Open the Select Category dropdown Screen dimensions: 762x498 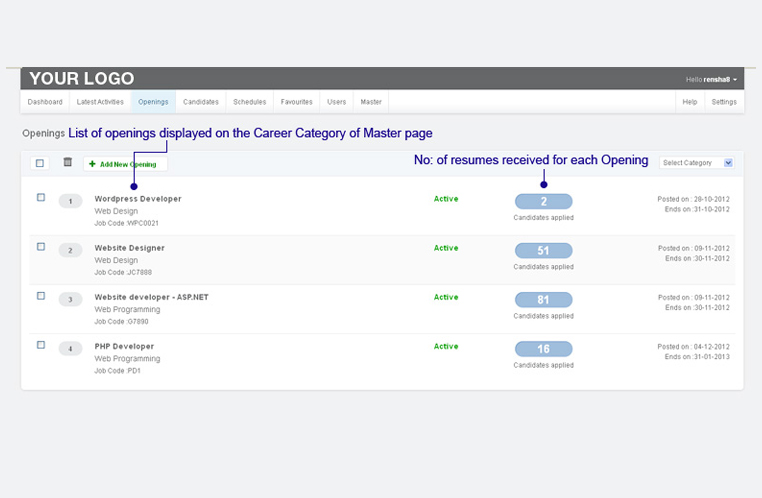(x=697, y=163)
